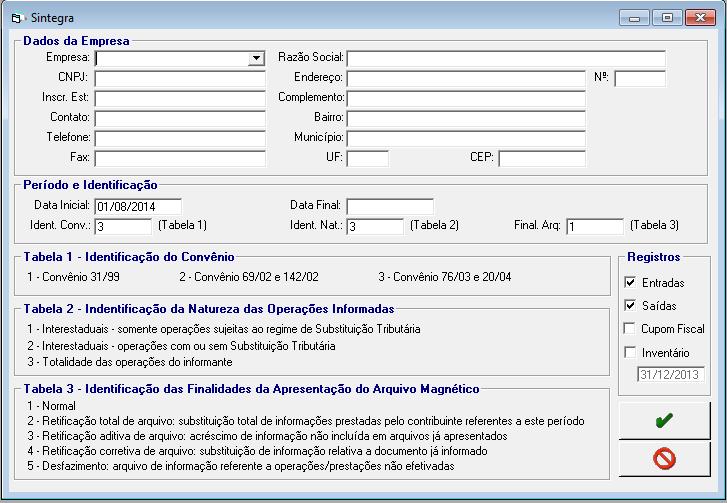Uncheck the Saídas checkbox
The height and width of the screenshot is (503, 727).
(x=630, y=305)
